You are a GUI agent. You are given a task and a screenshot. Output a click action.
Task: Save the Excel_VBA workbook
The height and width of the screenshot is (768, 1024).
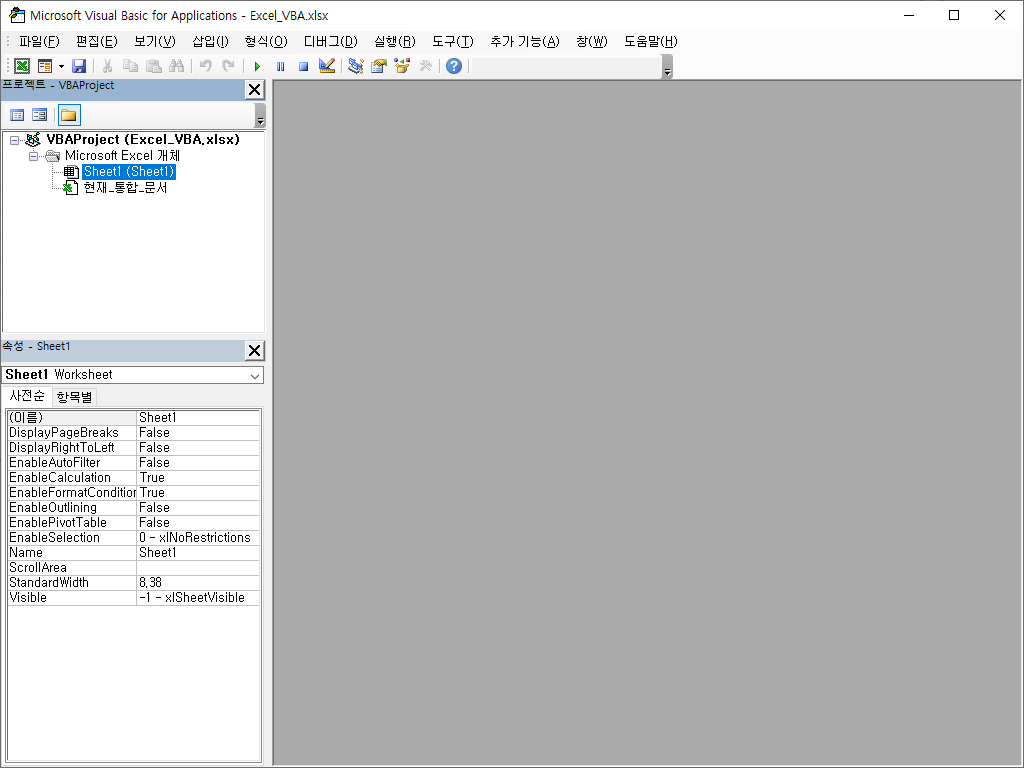pos(79,66)
